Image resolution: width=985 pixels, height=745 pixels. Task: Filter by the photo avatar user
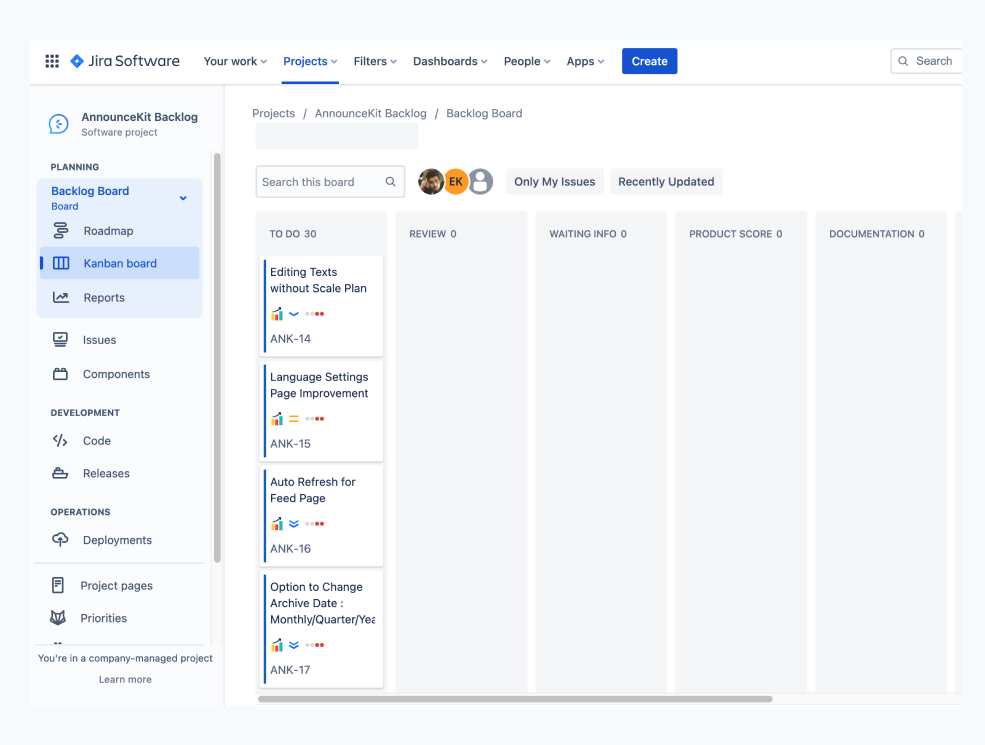pos(431,182)
